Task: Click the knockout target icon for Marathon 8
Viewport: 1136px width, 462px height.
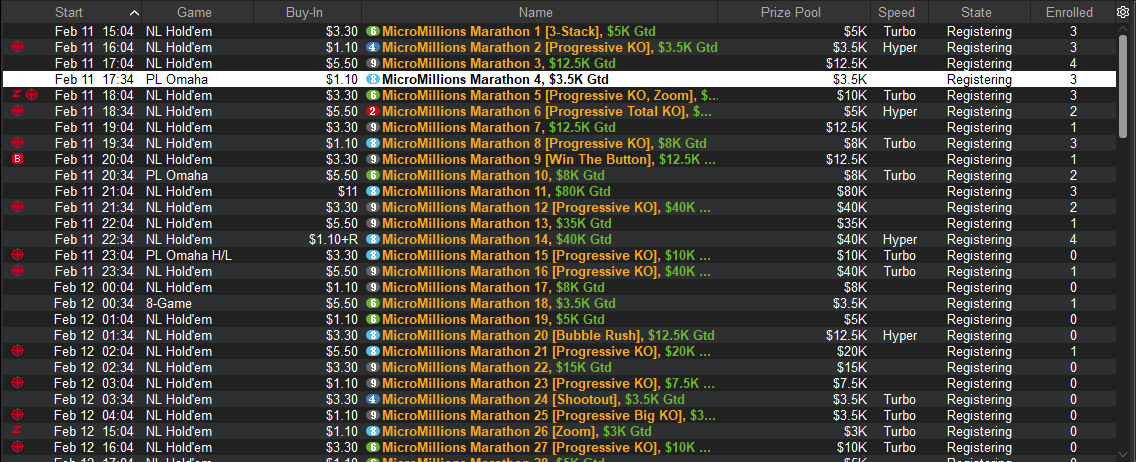Action: coord(18,143)
